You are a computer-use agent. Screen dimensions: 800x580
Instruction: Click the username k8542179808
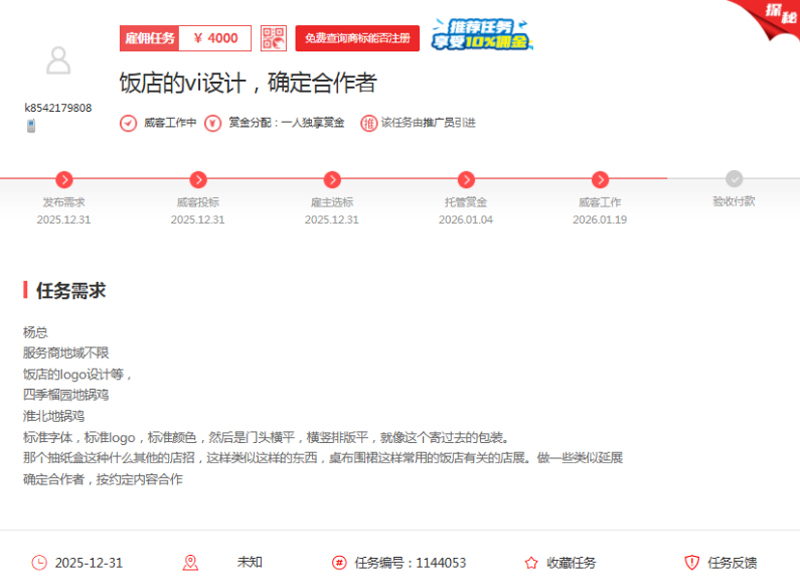[57, 107]
